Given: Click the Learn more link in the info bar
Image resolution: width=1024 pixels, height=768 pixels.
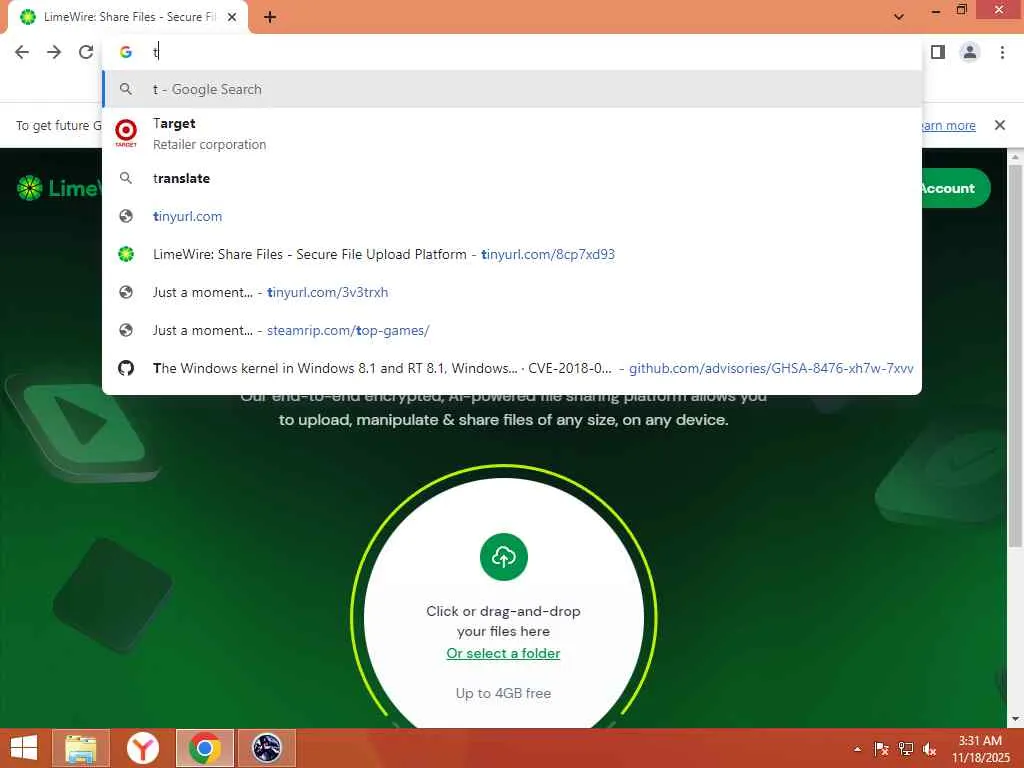Looking at the screenshot, I should (948, 125).
